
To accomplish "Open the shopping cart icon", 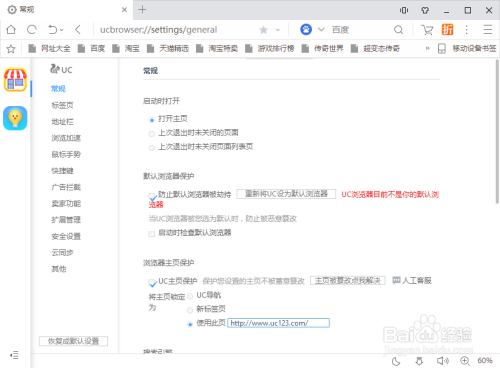I will 427,30.
